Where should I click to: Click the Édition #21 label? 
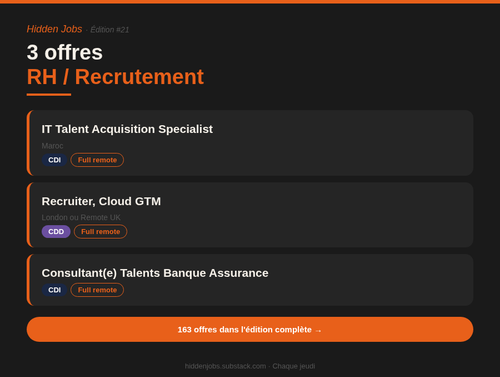click(110, 30)
